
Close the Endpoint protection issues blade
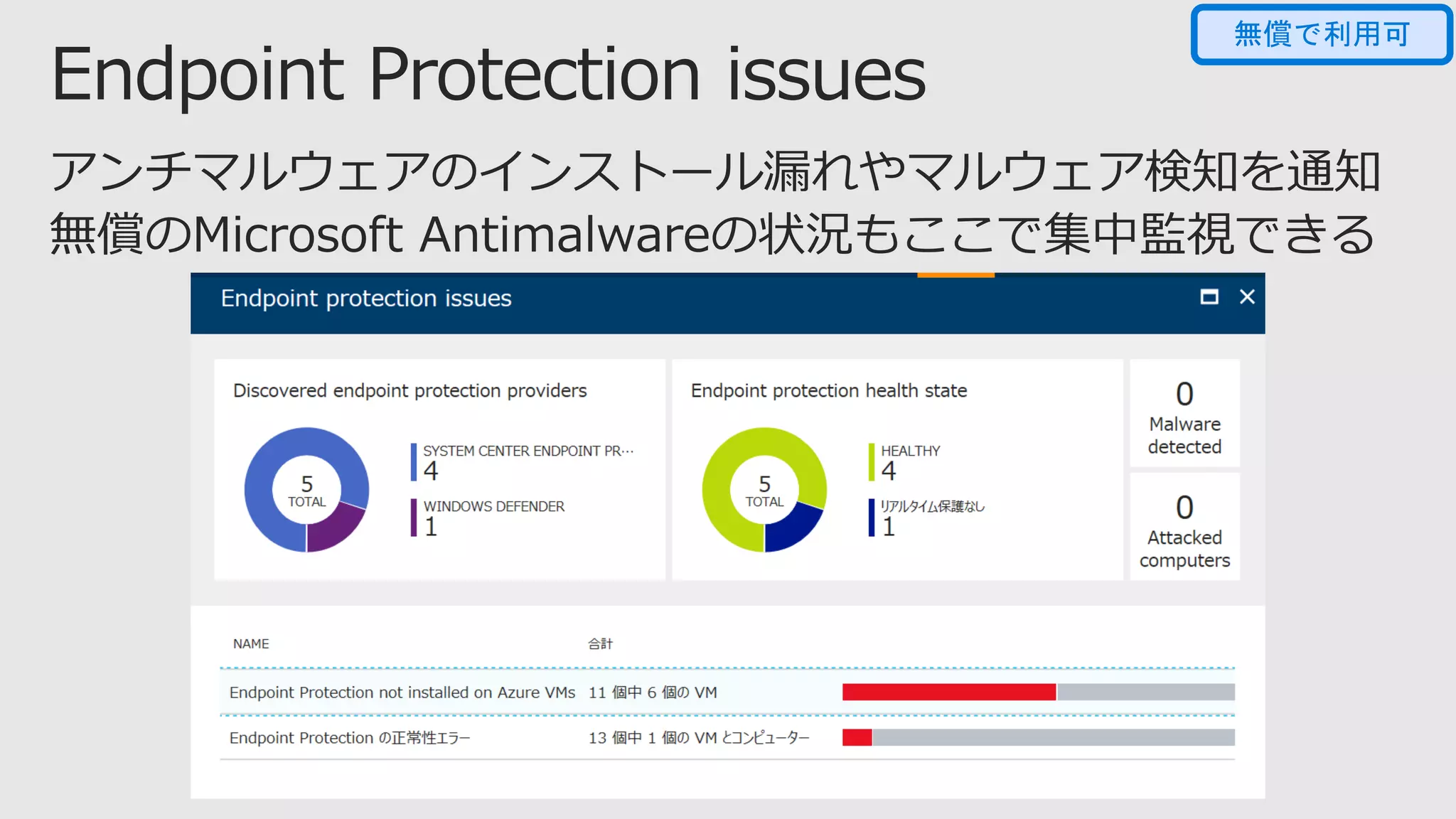point(1247,297)
